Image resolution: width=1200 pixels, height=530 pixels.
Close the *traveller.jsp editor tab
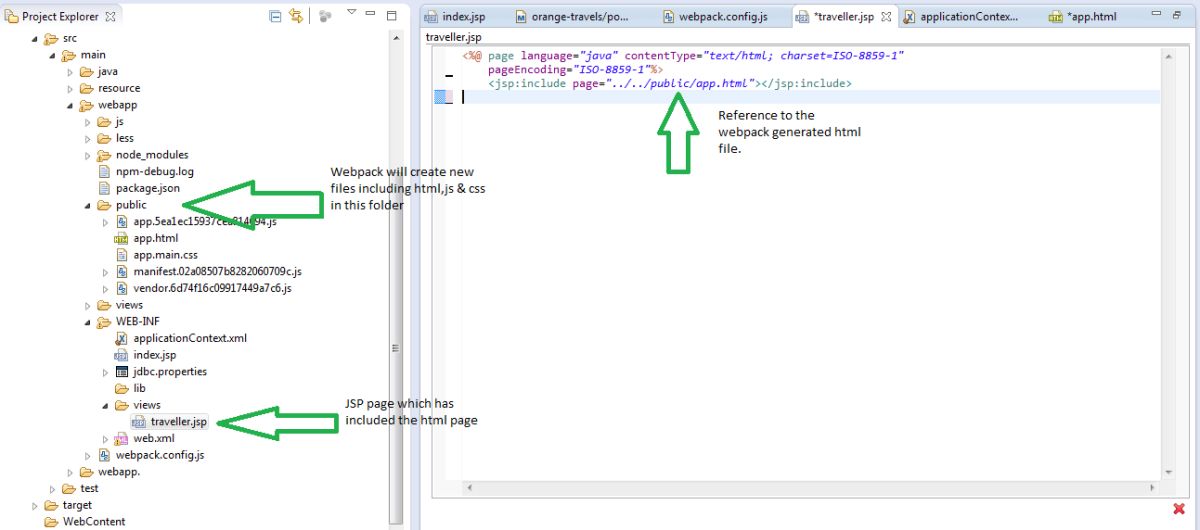(884, 17)
